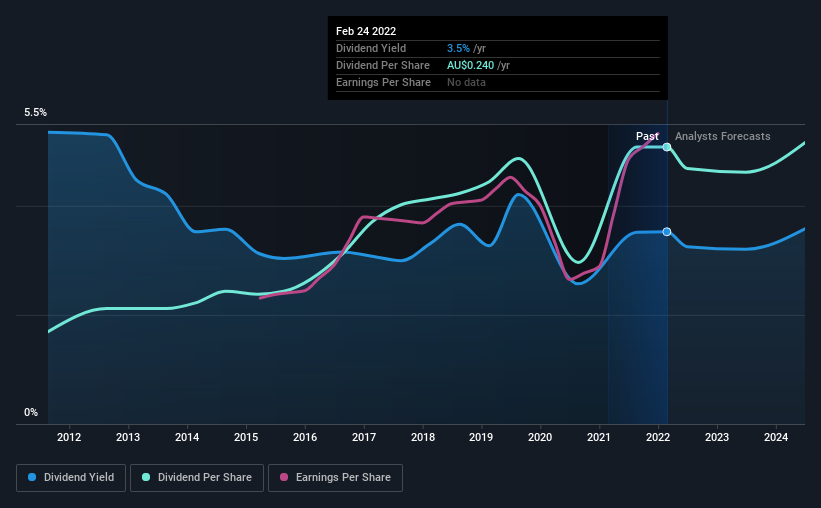Image resolution: width=821 pixels, height=508 pixels.
Task: Click the Past label on chart
Action: 647,136
